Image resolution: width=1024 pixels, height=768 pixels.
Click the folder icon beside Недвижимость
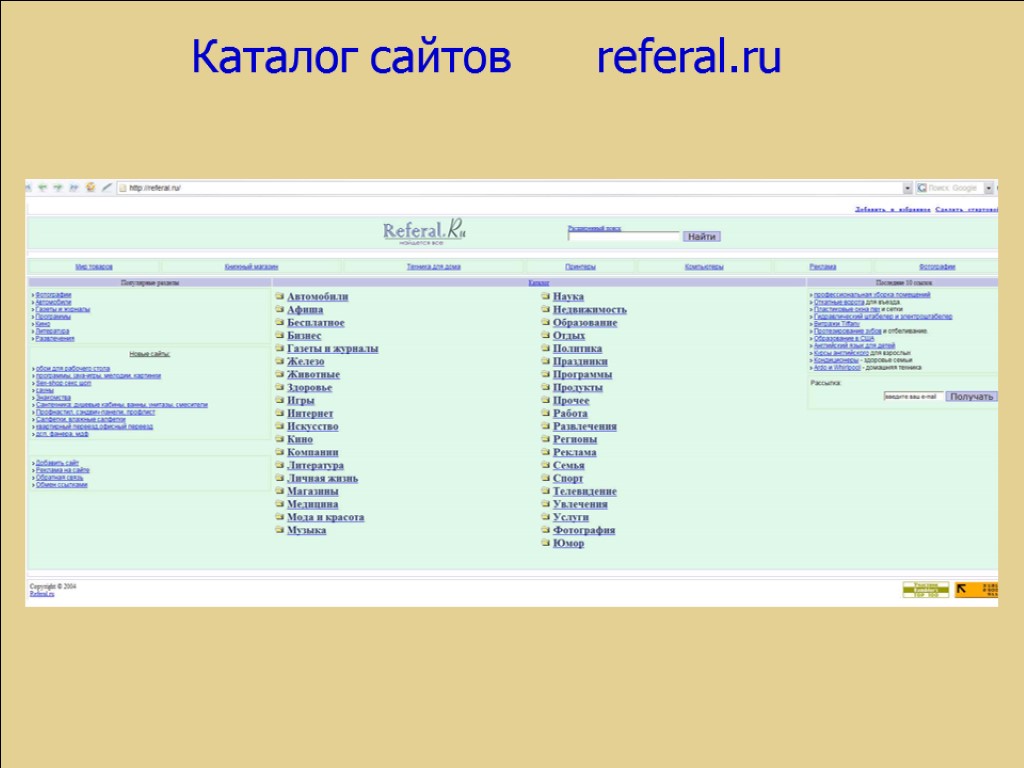coord(545,309)
